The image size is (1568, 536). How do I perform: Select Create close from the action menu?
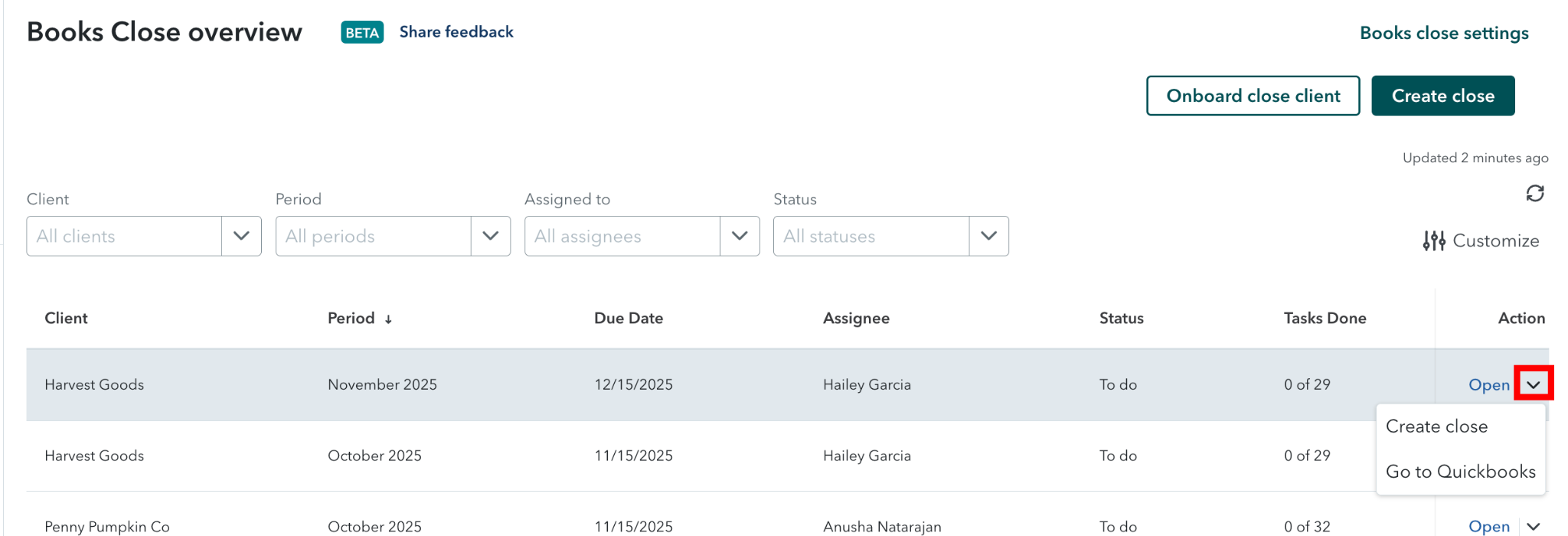tap(1436, 427)
